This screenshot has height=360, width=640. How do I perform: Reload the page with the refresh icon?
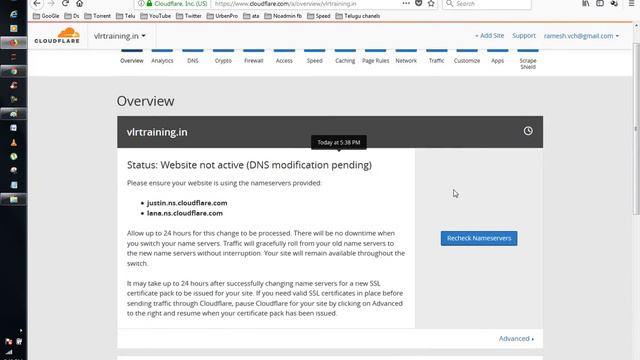click(65, 3)
